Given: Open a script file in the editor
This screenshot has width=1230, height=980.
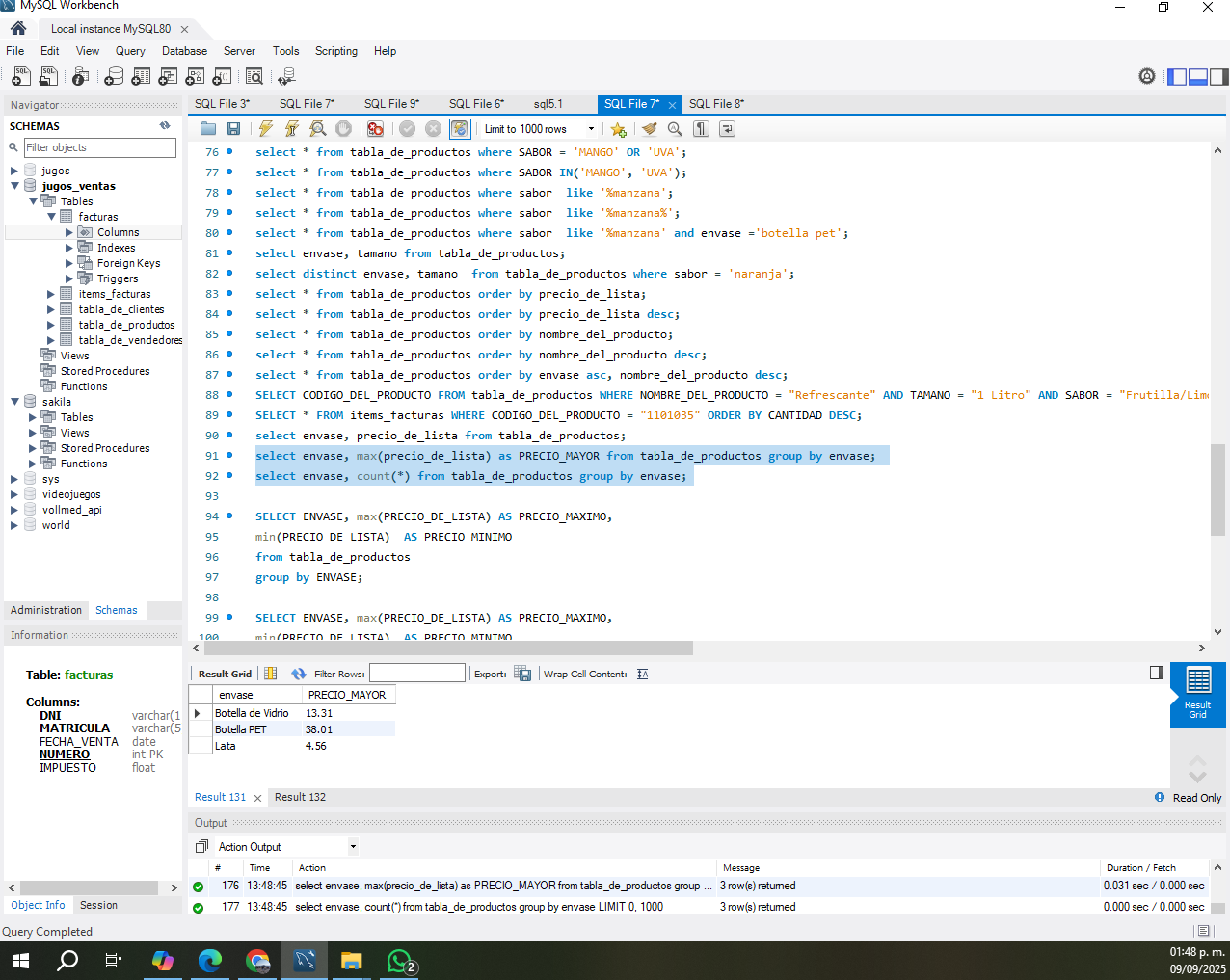Looking at the screenshot, I should 208,129.
